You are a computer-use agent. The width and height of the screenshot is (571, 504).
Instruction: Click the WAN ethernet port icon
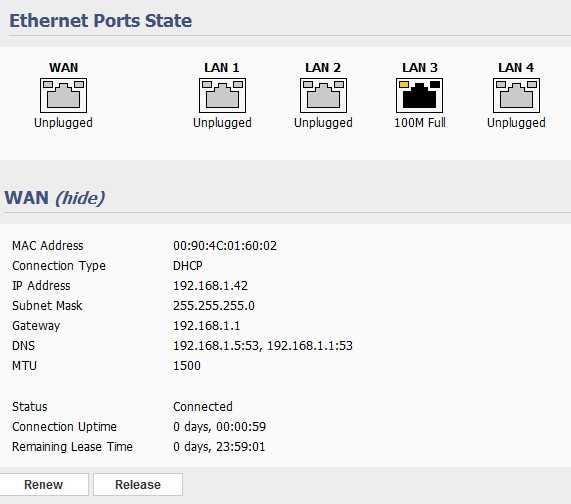tap(63, 95)
